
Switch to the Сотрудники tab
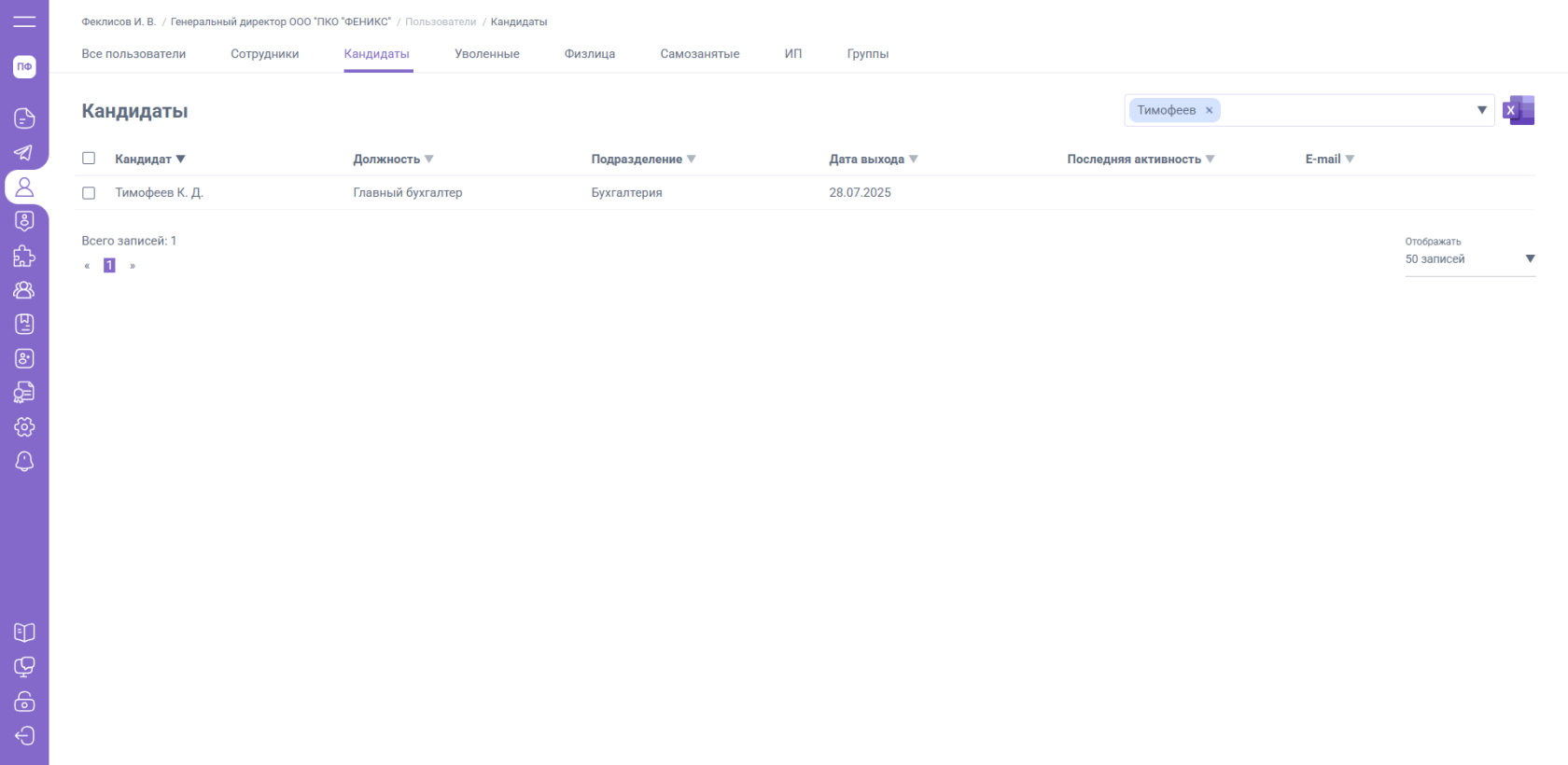click(264, 54)
